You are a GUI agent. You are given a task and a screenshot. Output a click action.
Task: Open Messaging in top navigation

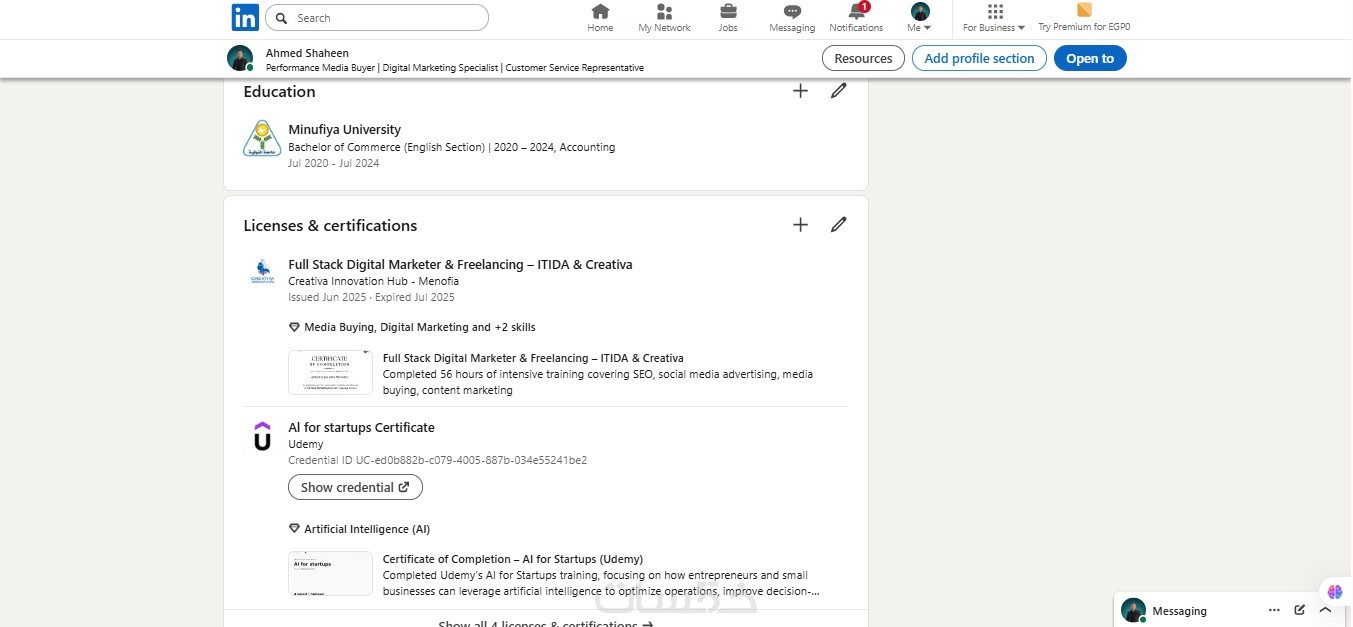(x=792, y=12)
